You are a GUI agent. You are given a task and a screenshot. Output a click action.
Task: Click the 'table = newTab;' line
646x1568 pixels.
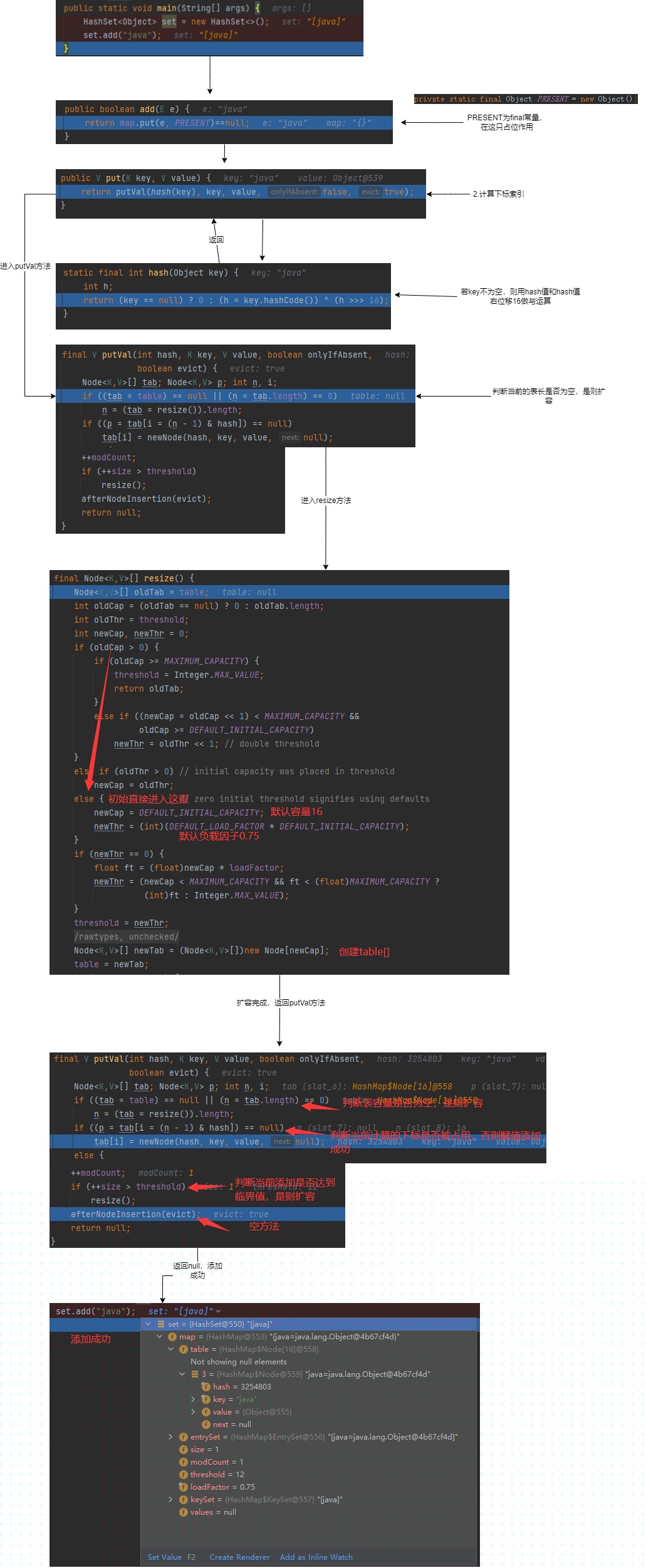tap(111, 964)
